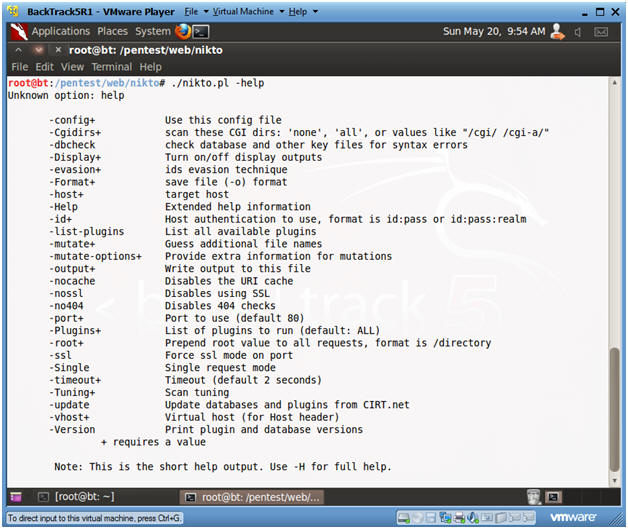628x529 pixels.
Task: Click the '-no404' option text
Action: [x=66, y=306]
